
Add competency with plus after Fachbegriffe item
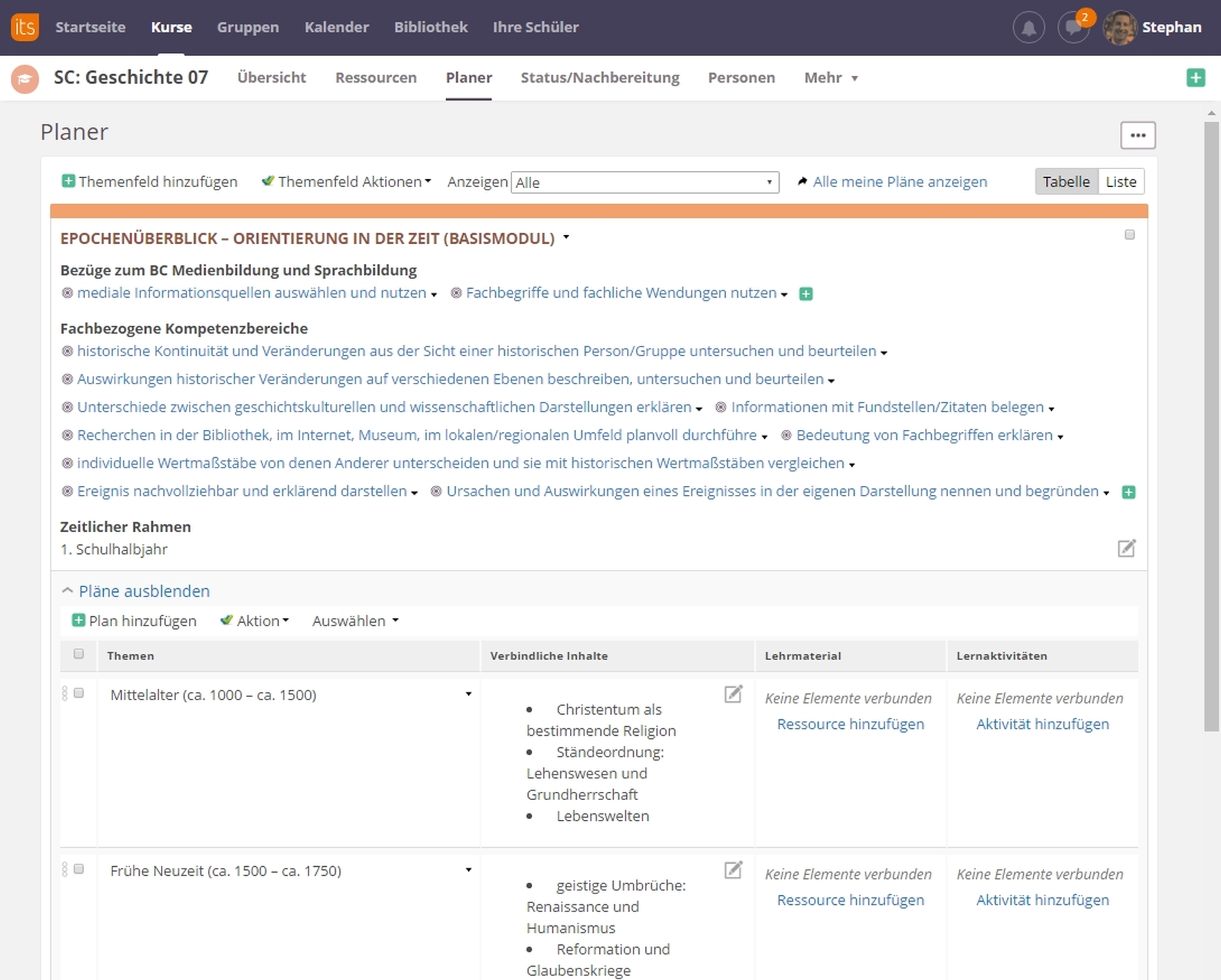click(x=806, y=294)
